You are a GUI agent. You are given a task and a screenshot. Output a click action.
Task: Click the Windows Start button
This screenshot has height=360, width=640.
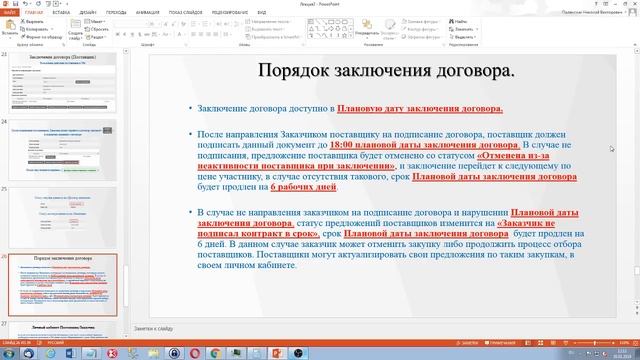point(9,353)
